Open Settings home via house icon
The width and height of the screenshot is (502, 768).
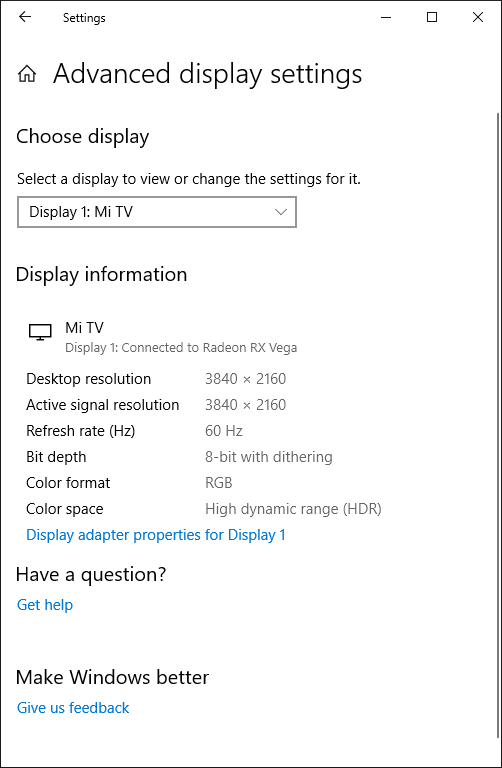(27, 74)
